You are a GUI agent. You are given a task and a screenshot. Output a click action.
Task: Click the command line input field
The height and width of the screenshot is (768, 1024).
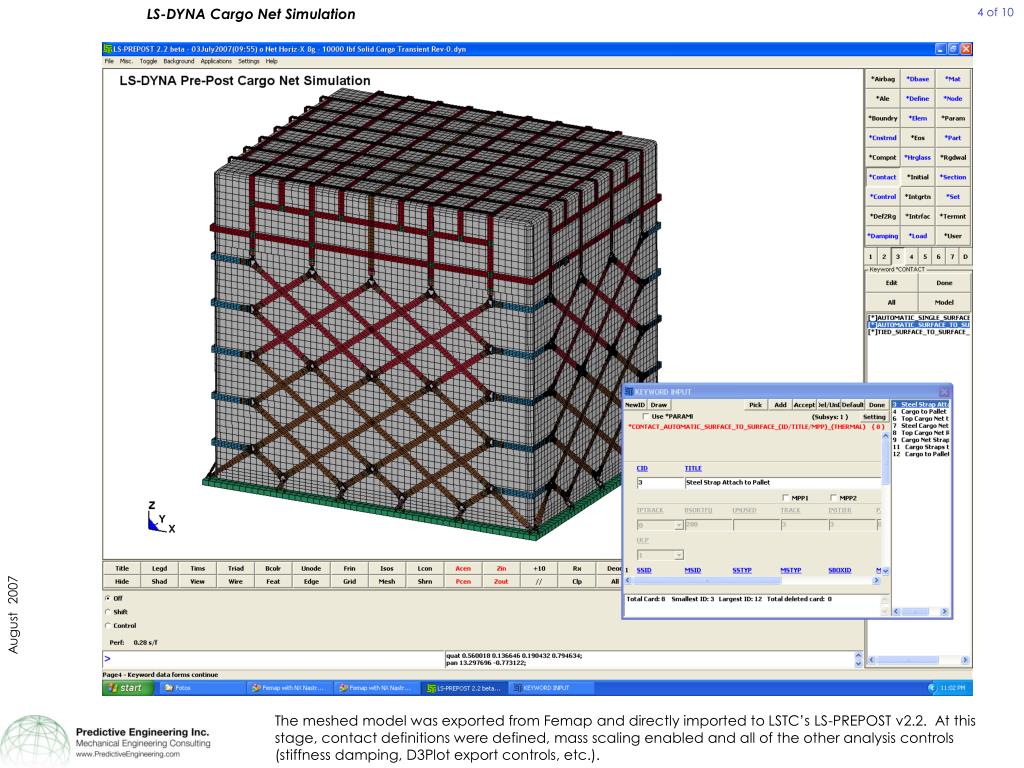pos(273,659)
